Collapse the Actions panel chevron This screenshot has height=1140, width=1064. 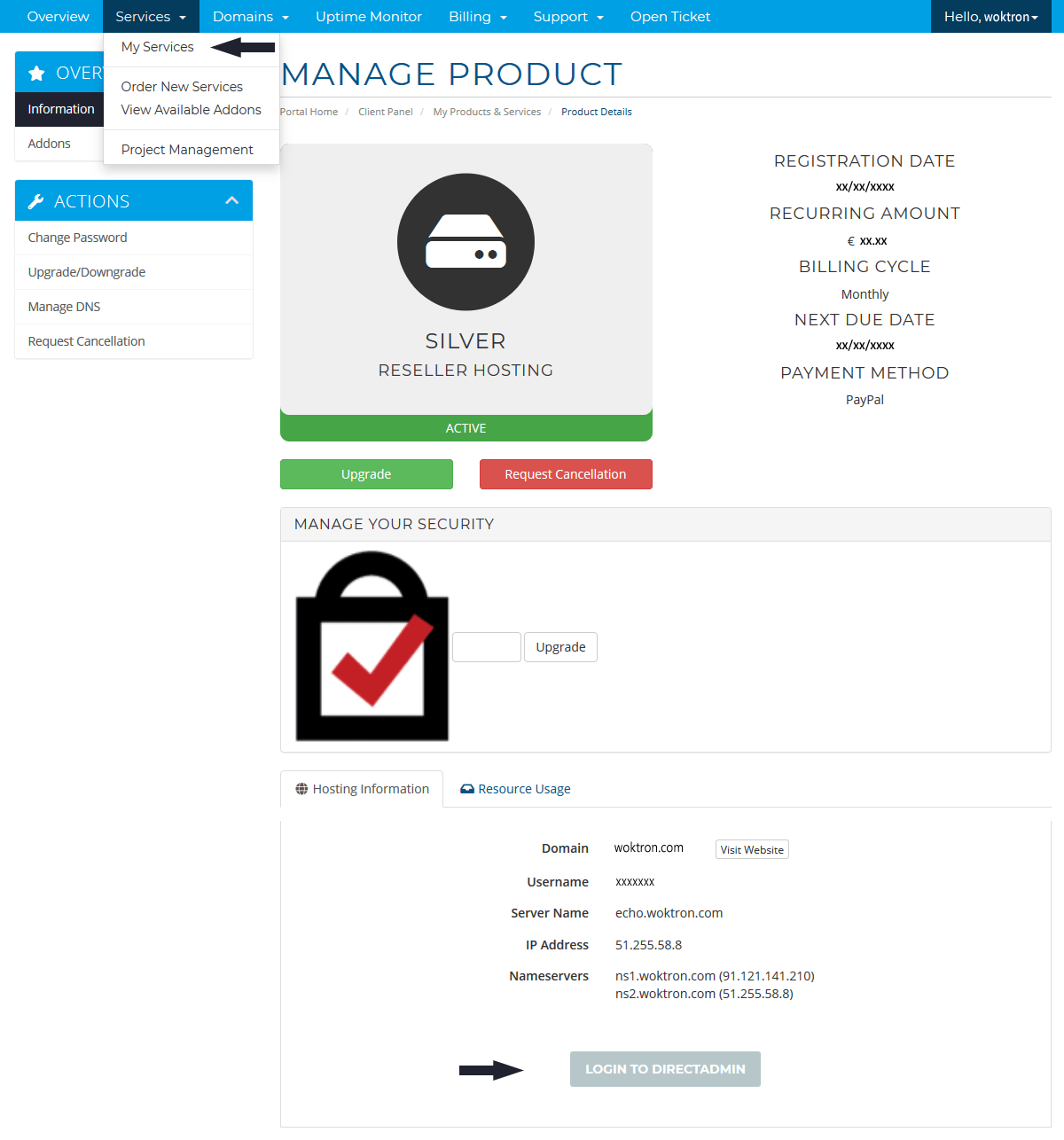(232, 200)
